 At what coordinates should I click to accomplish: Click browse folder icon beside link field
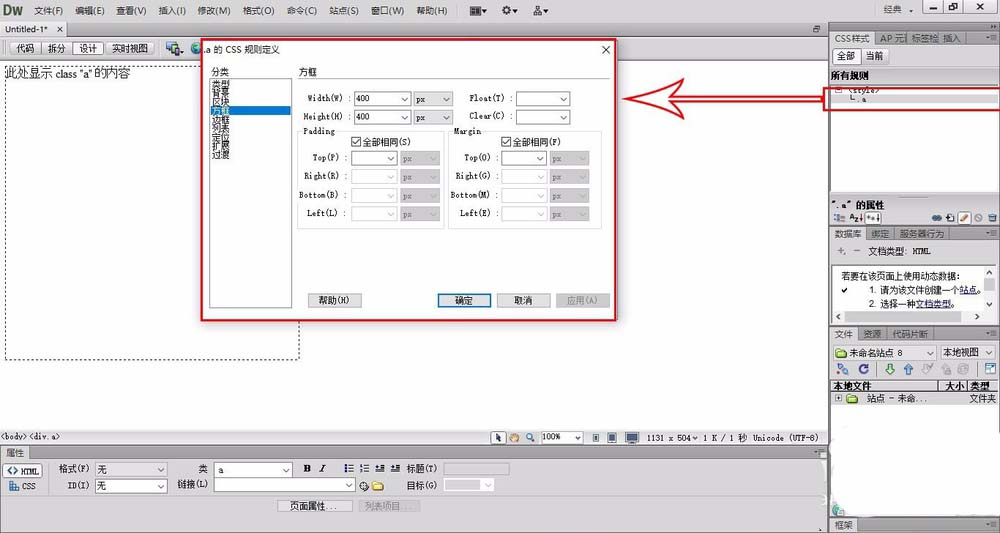[x=378, y=486]
